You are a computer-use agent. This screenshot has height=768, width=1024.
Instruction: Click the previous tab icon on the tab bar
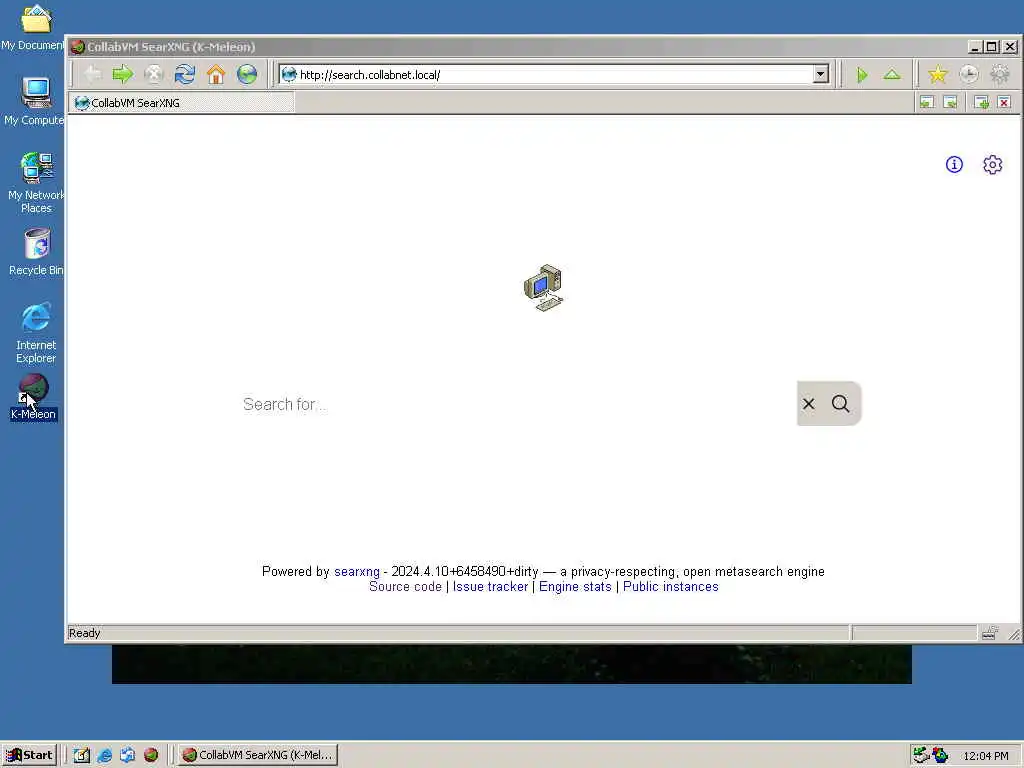927,103
